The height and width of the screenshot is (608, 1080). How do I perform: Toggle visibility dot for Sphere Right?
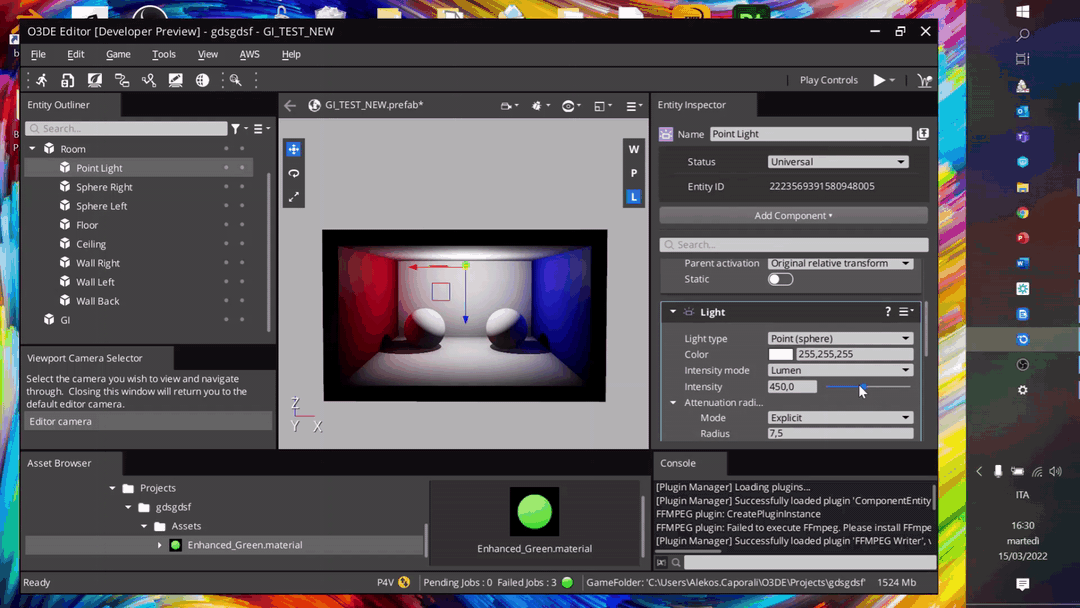point(226,187)
